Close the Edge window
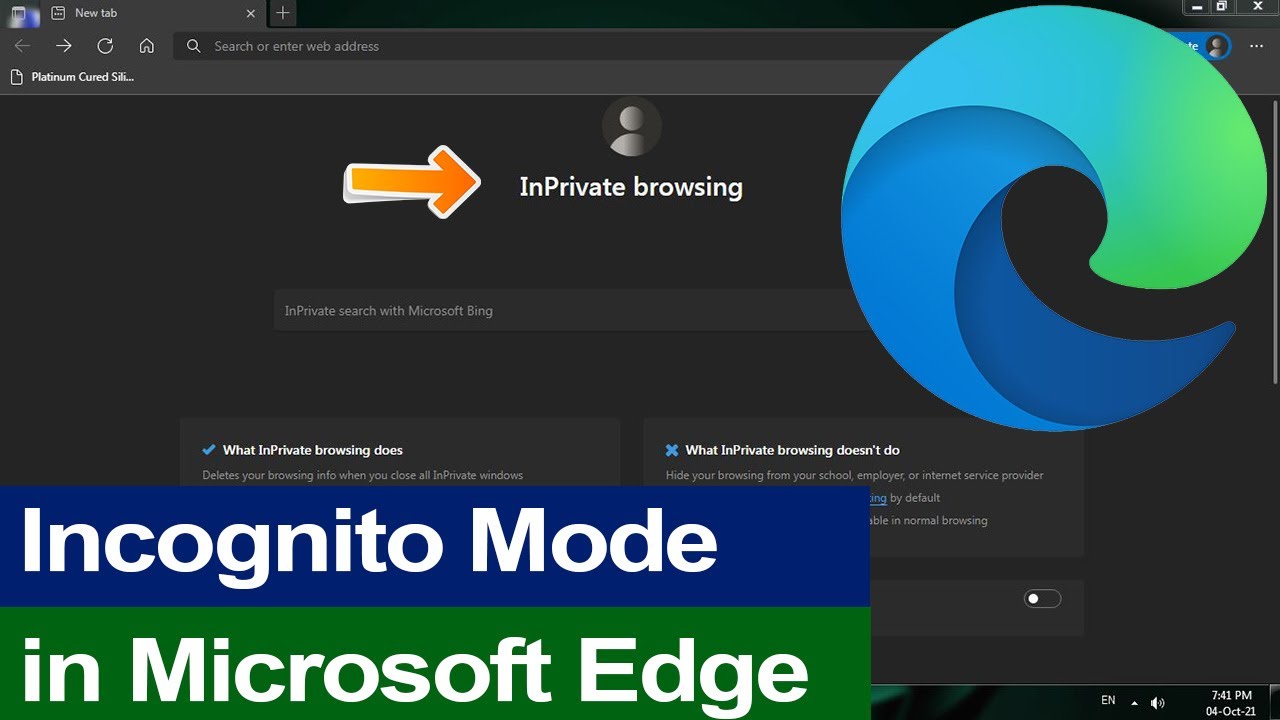The image size is (1280, 720). 1257,7
